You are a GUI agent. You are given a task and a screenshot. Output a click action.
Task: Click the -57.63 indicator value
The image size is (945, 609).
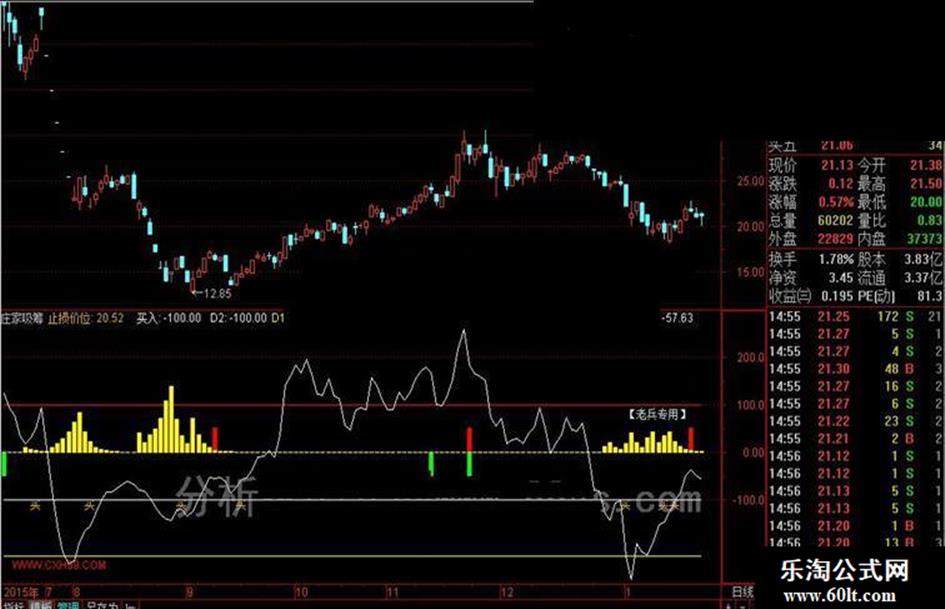pyautogui.click(x=677, y=318)
